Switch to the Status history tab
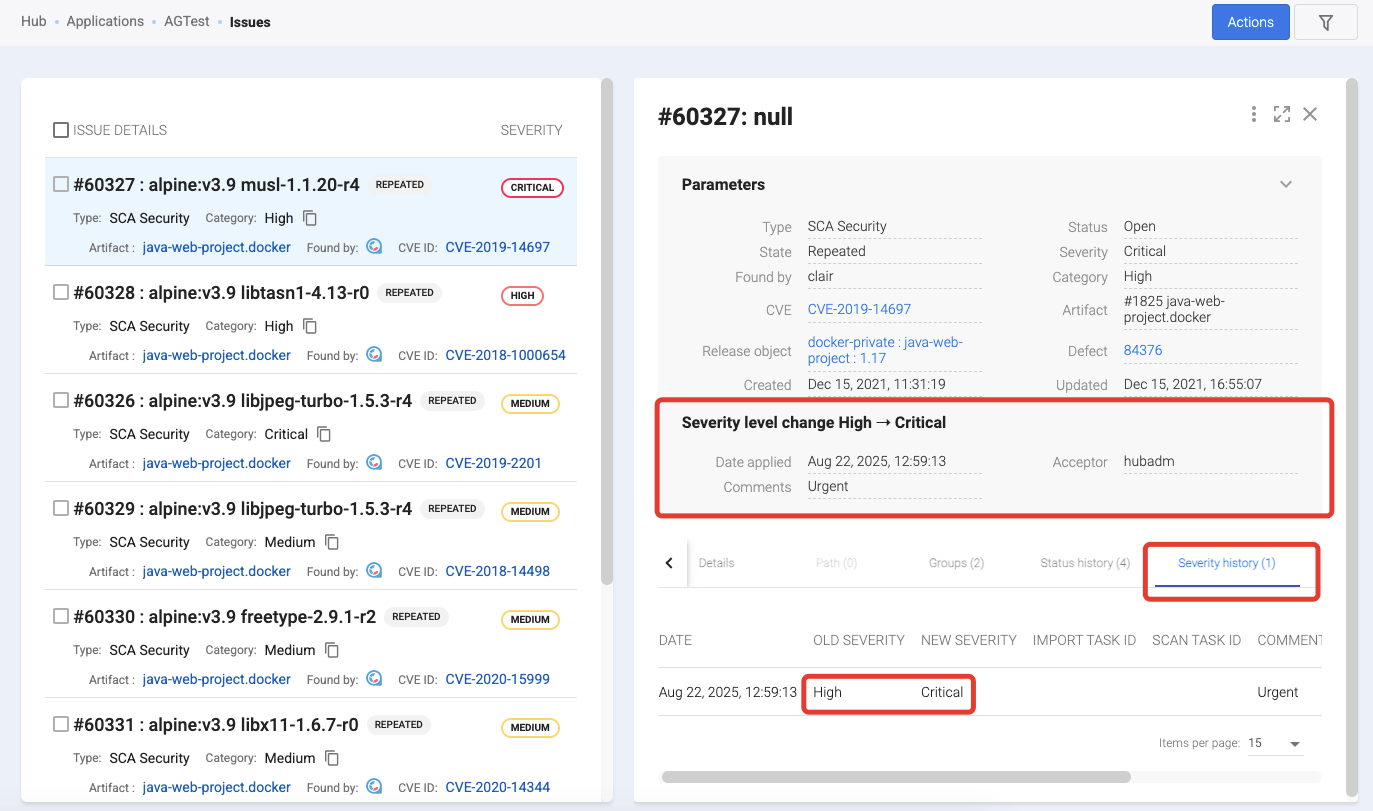 coord(1084,563)
